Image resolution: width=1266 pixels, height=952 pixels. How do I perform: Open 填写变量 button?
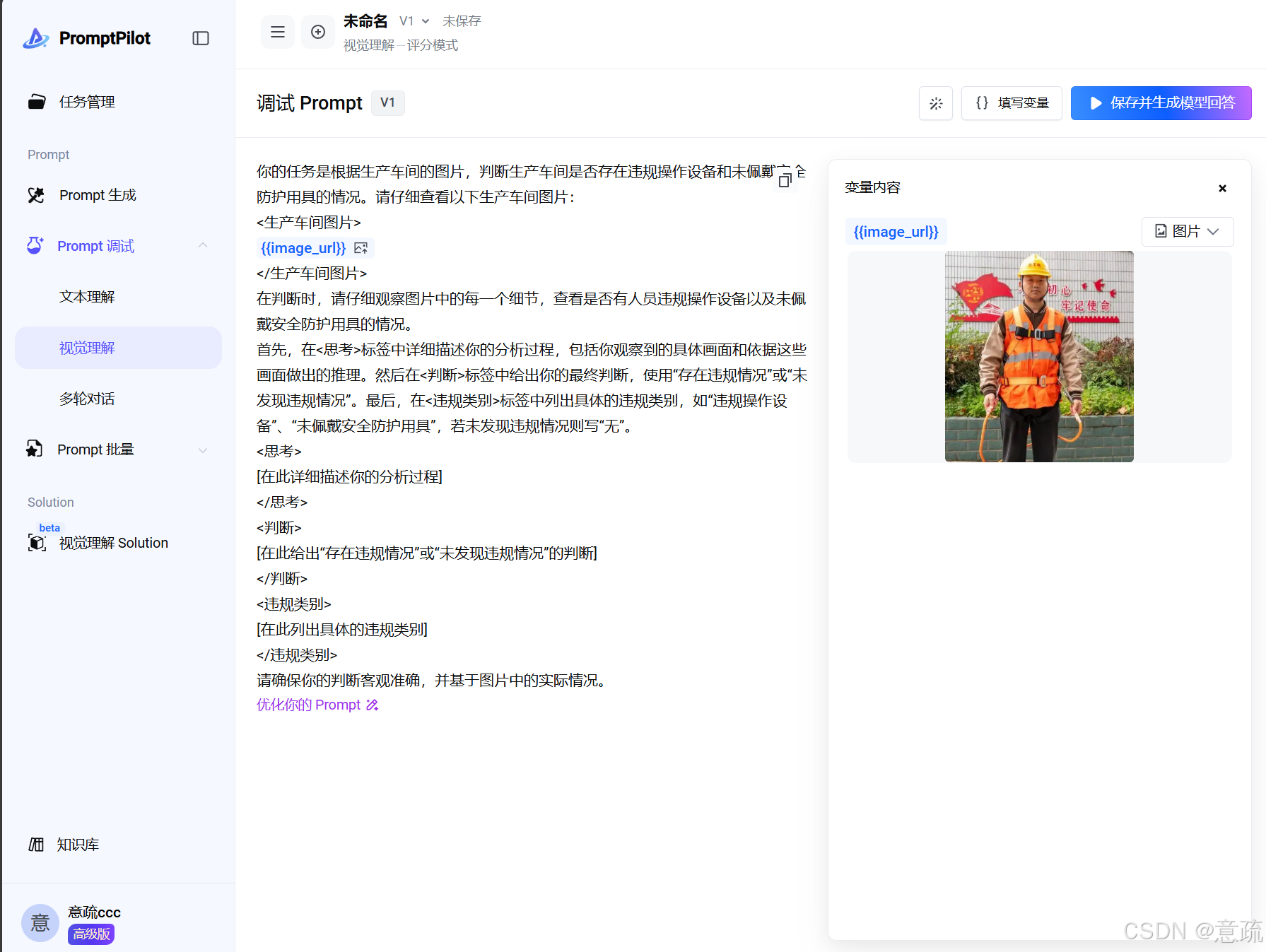point(1012,103)
